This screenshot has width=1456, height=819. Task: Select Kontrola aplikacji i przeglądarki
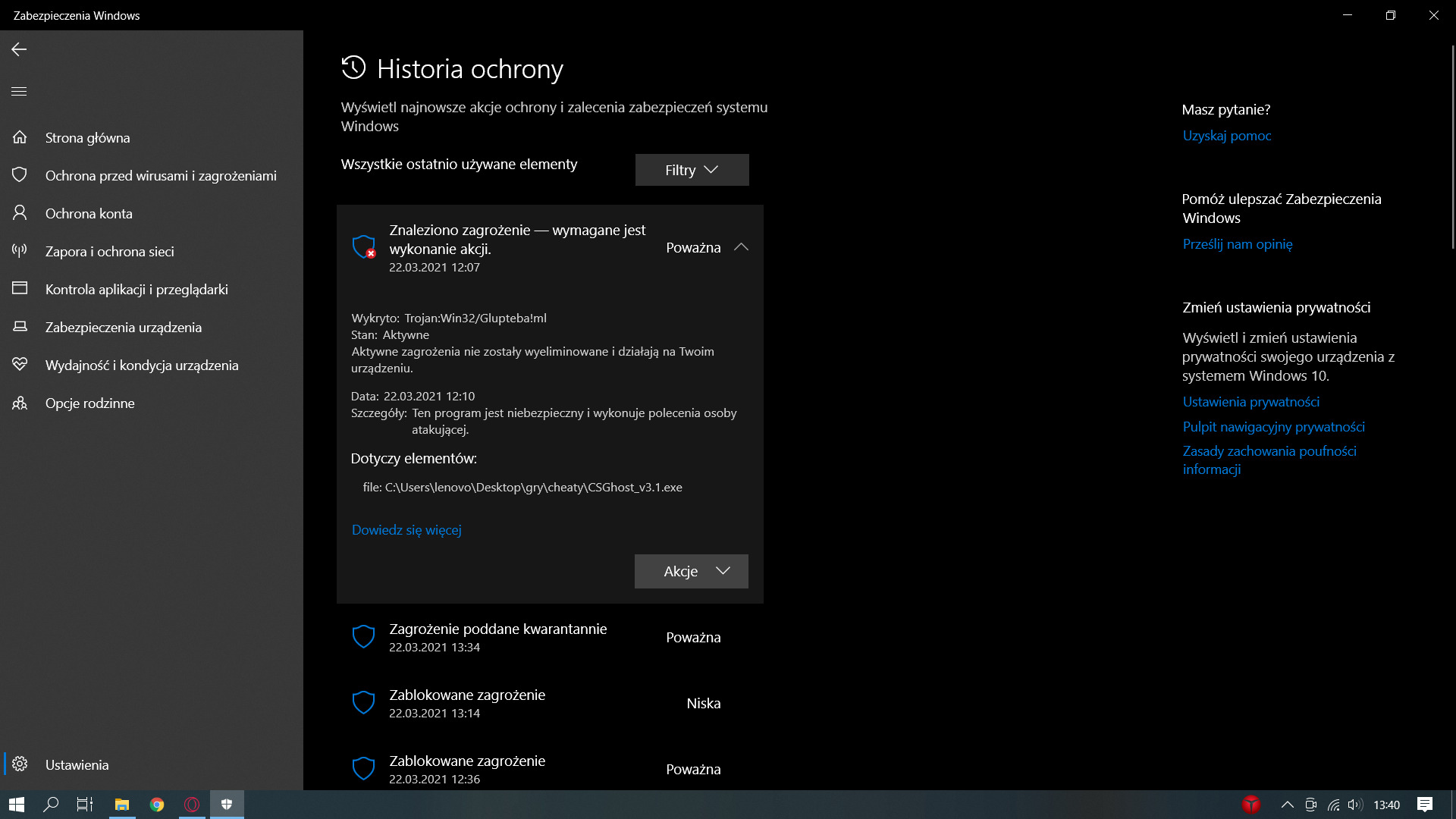(x=152, y=289)
